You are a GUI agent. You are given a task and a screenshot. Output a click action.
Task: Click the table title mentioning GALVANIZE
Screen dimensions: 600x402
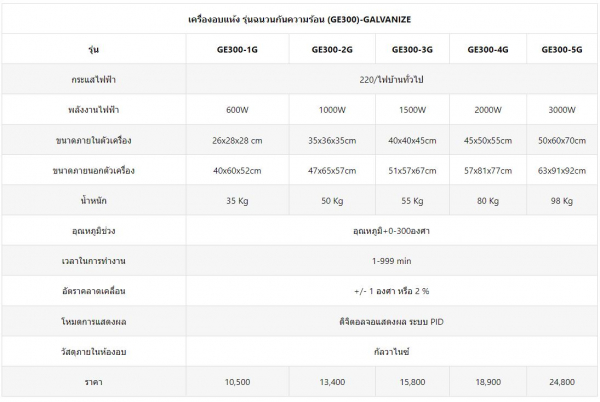(x=300, y=19)
